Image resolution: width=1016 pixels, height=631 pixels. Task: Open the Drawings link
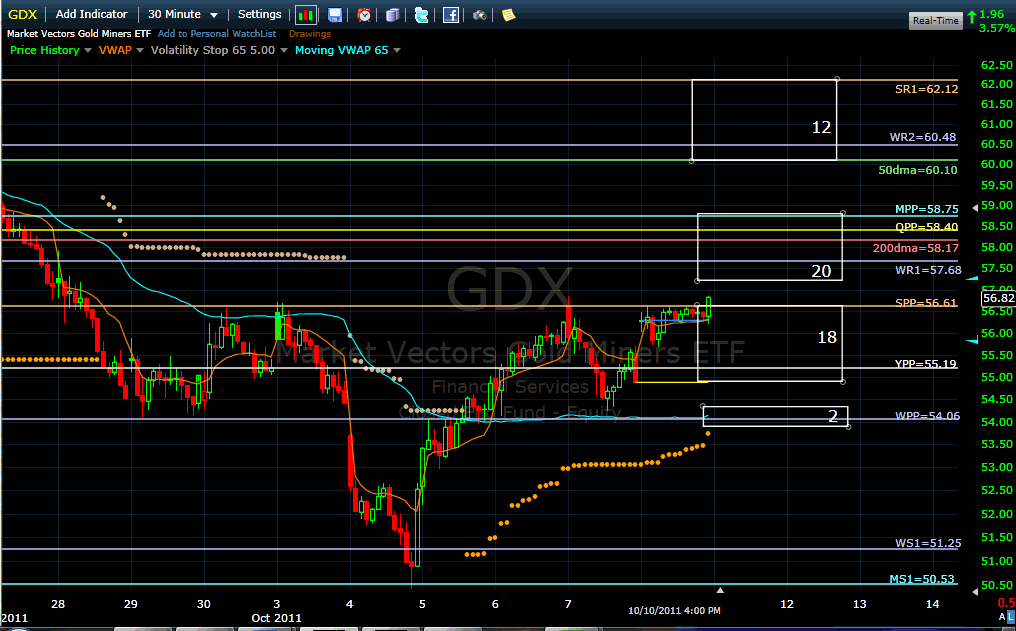(310, 34)
